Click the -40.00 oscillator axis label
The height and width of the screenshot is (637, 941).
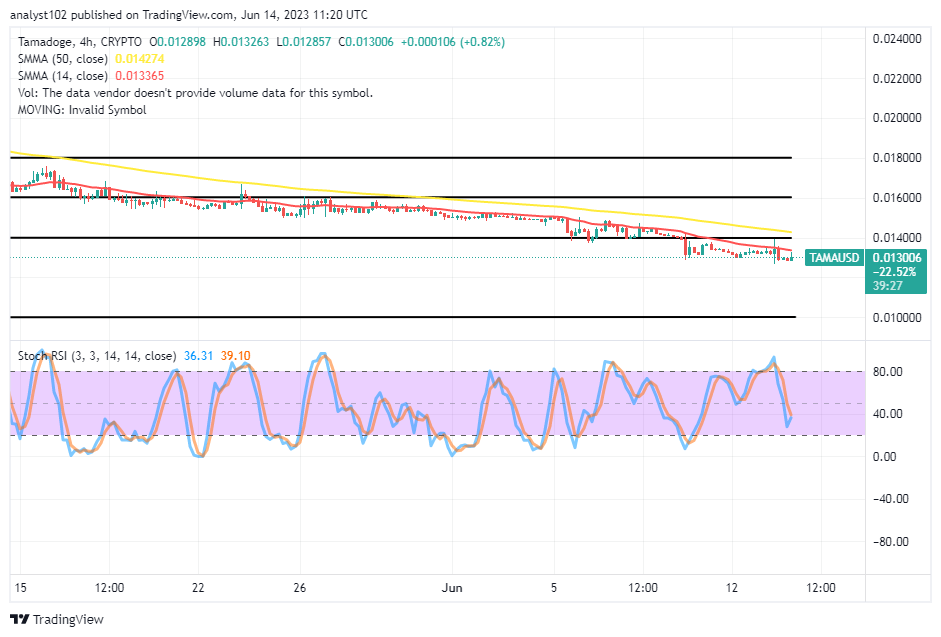click(891, 499)
